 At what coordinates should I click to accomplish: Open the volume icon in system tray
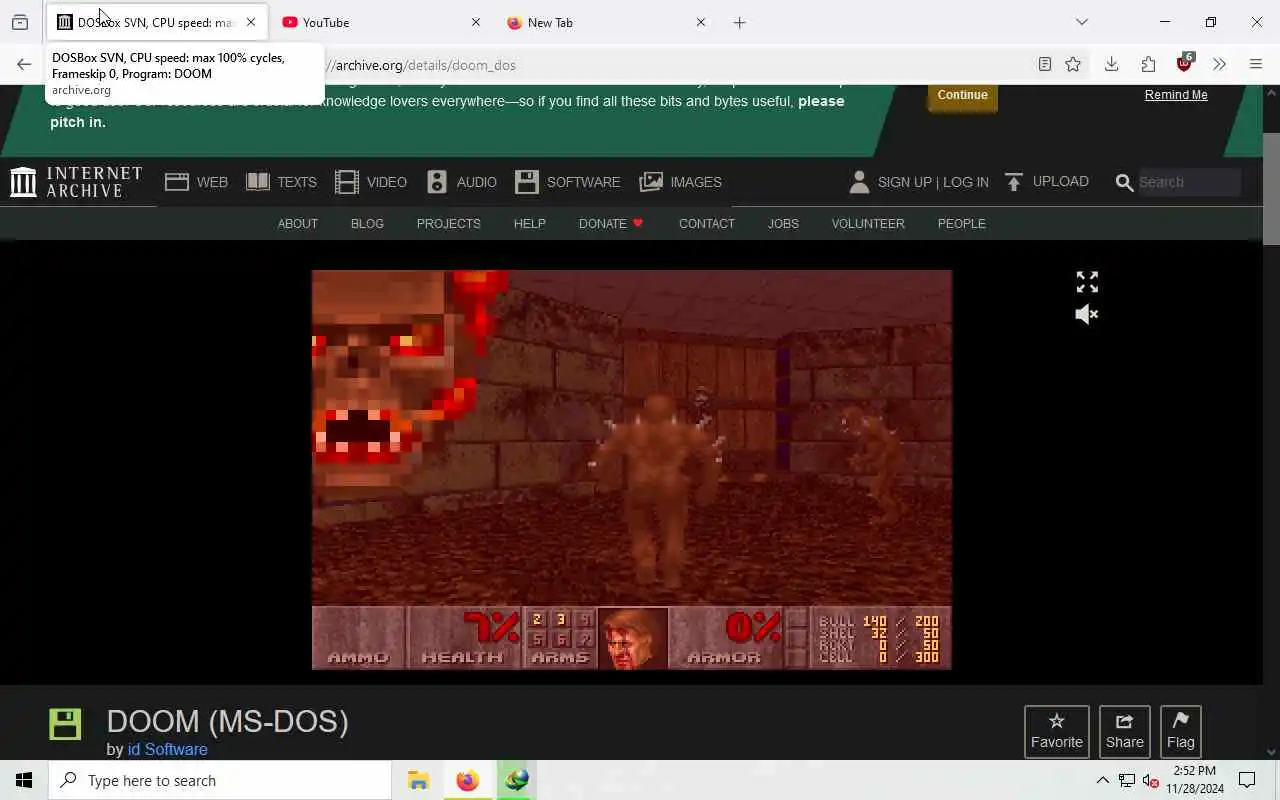(x=1150, y=781)
